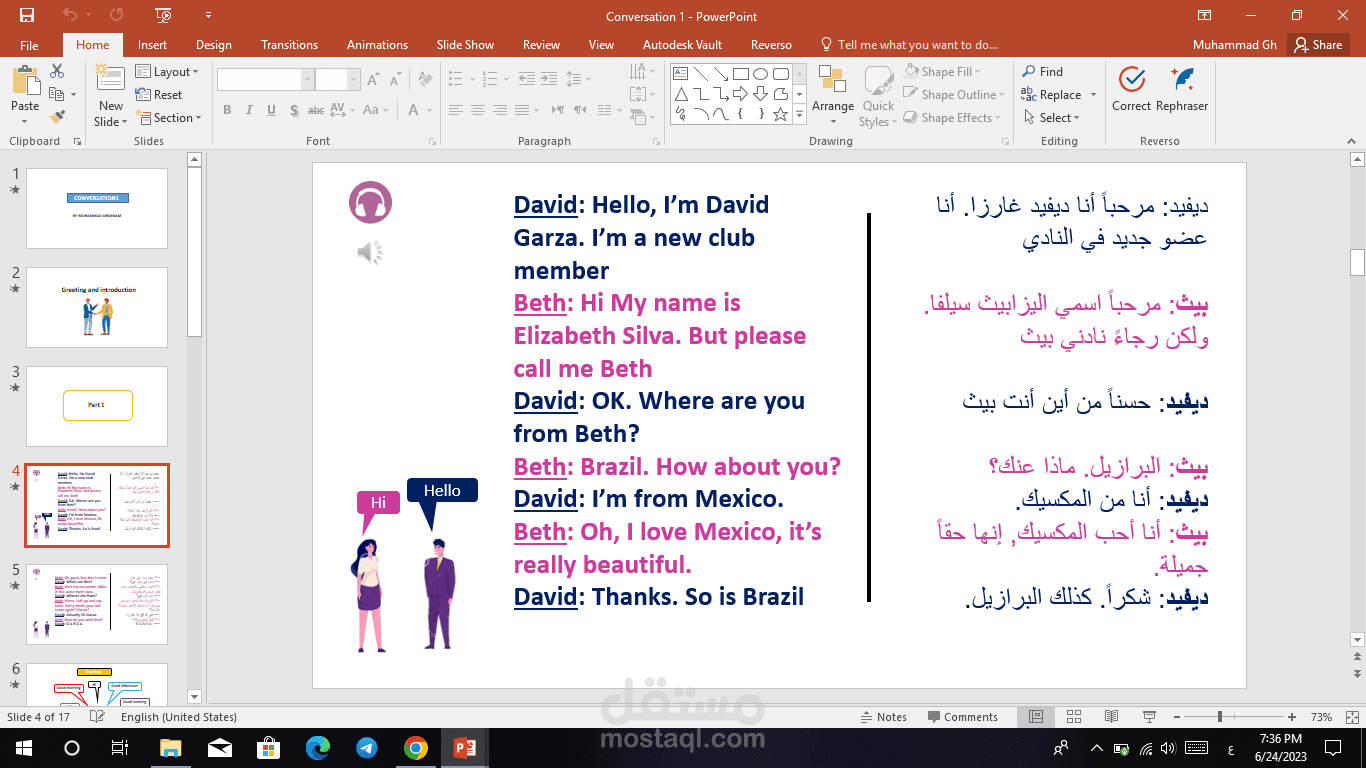Open the Shape Effects dropdown
This screenshot has height=768, width=1366.
pos(950,118)
